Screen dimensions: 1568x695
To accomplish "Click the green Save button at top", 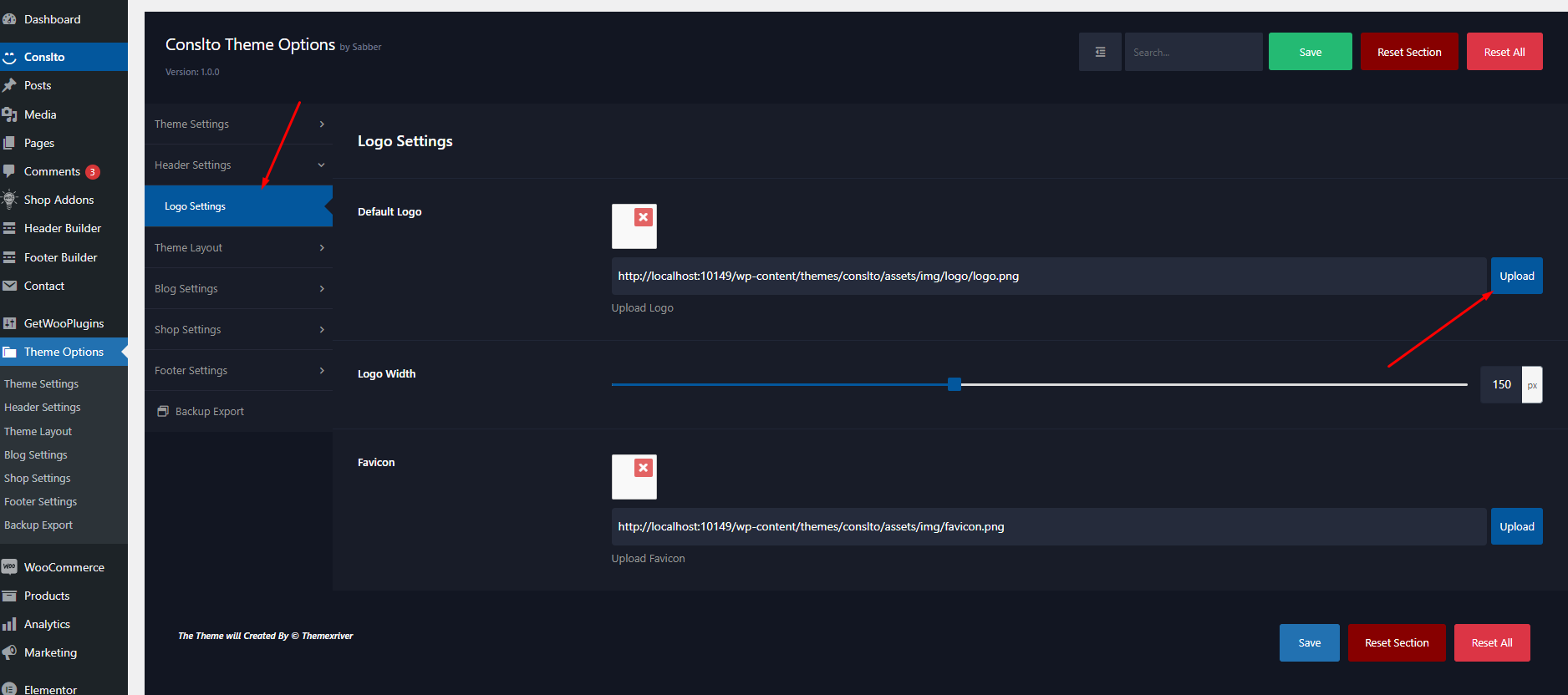I will coord(1310,52).
